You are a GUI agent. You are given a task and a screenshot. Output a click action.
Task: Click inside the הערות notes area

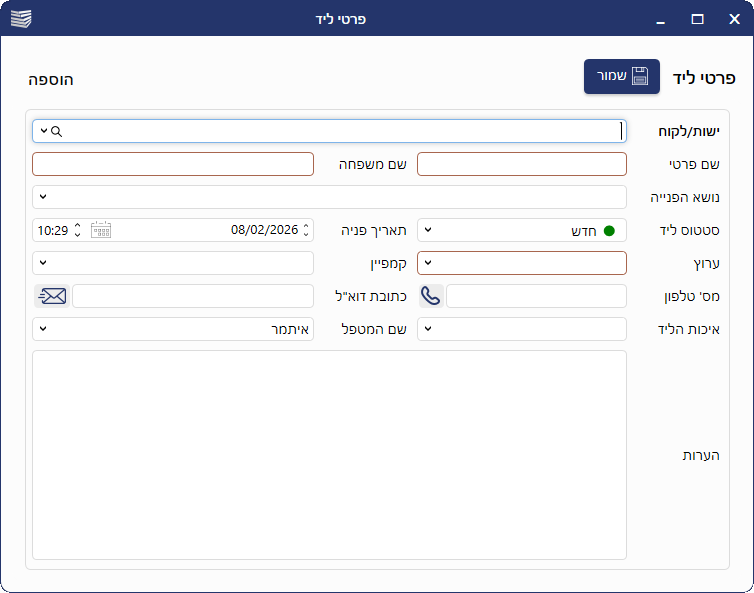click(329, 455)
